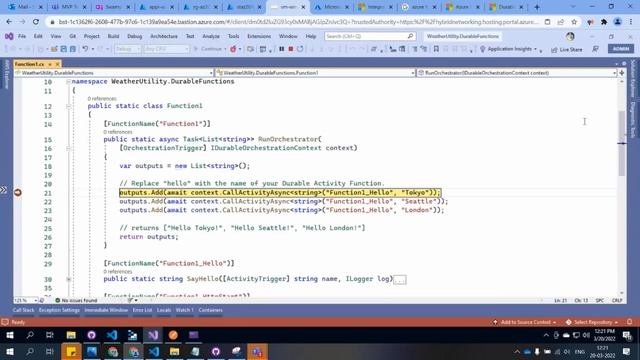Open the solution configuration Debug dropdown

[x=127, y=49]
